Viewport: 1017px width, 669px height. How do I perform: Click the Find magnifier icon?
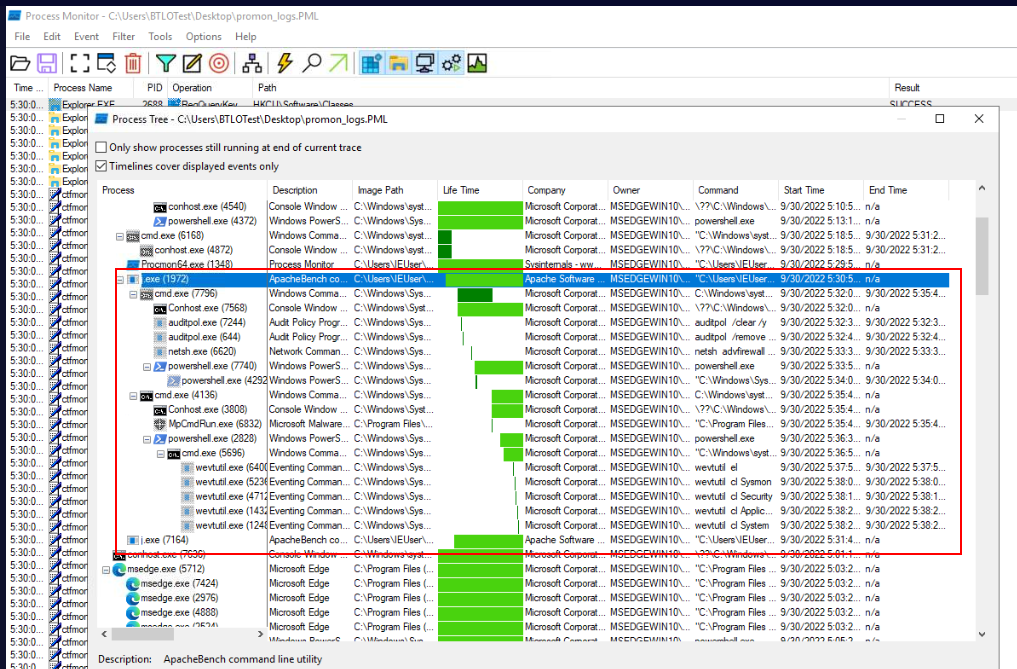[x=312, y=64]
